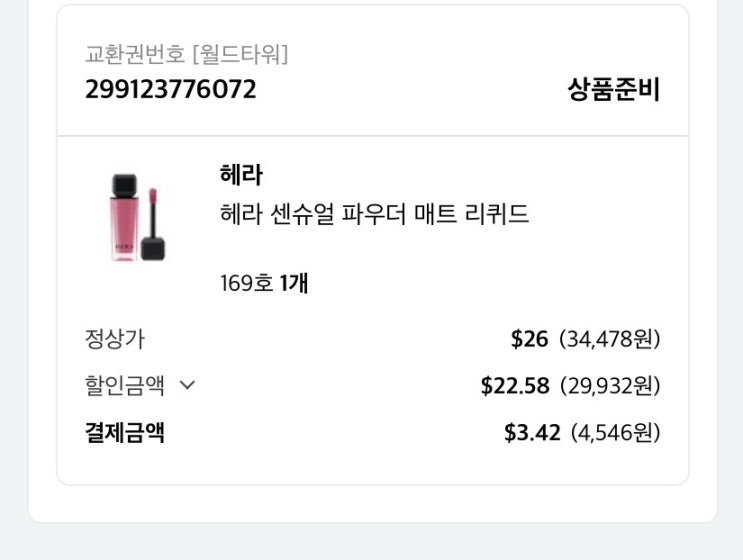The width and height of the screenshot is (743, 560).
Task: Click the Hera lip liquid product thumbnail
Action: point(137,218)
